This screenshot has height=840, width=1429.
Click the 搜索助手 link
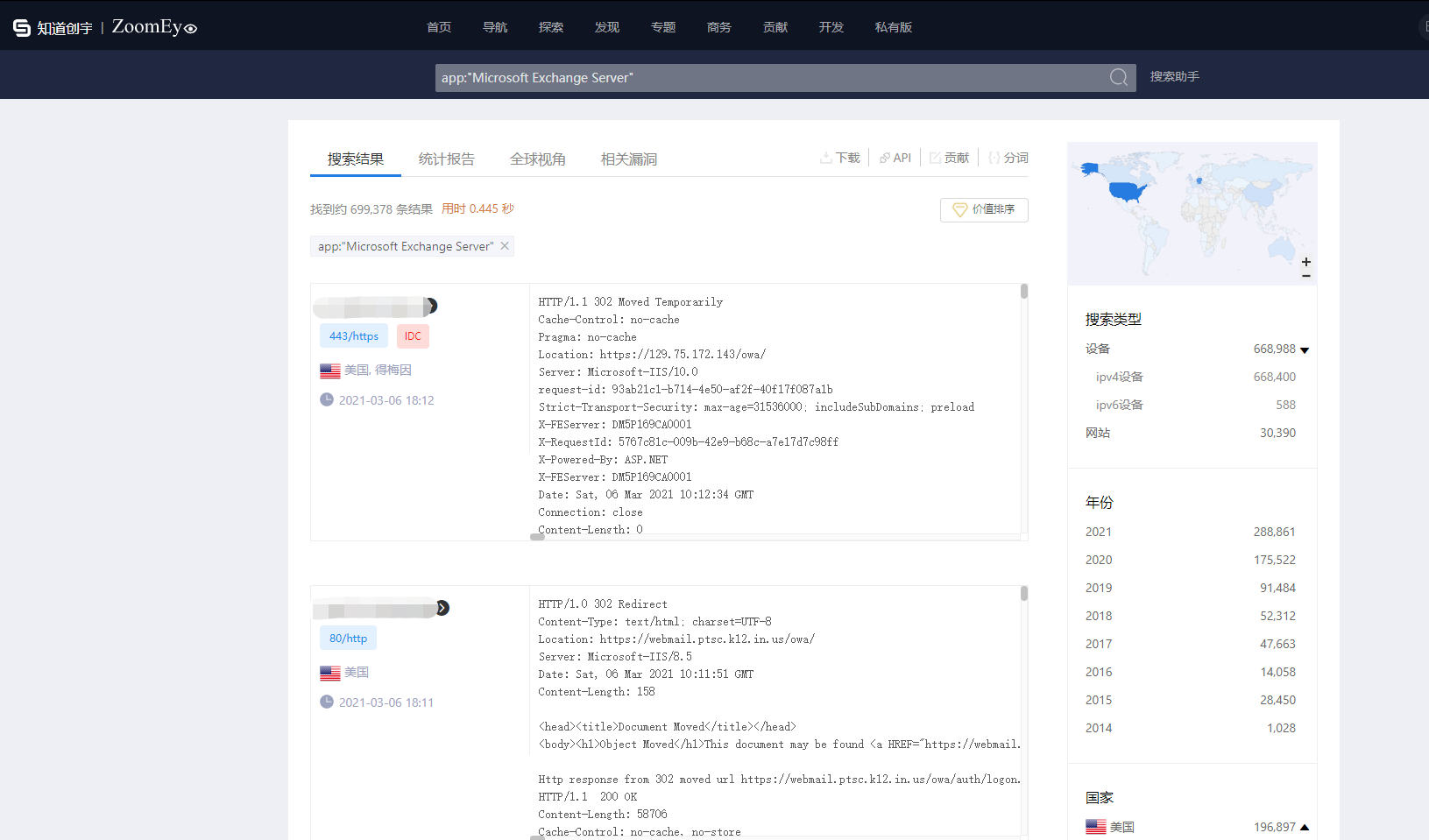[1175, 77]
